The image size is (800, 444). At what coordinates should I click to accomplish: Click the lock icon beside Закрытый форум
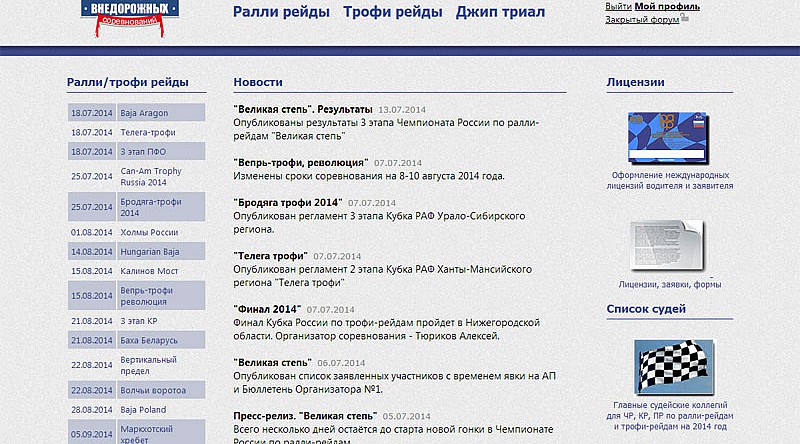[x=685, y=18]
